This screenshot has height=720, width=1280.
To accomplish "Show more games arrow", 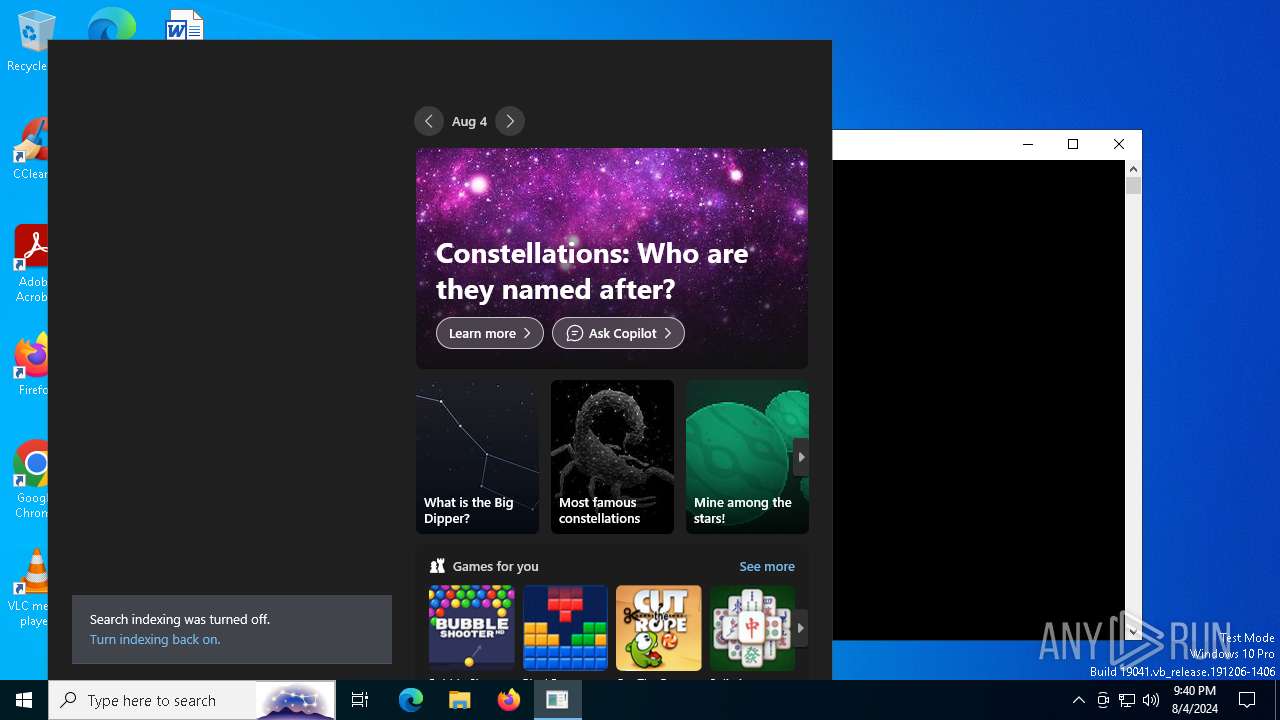I will [x=801, y=628].
